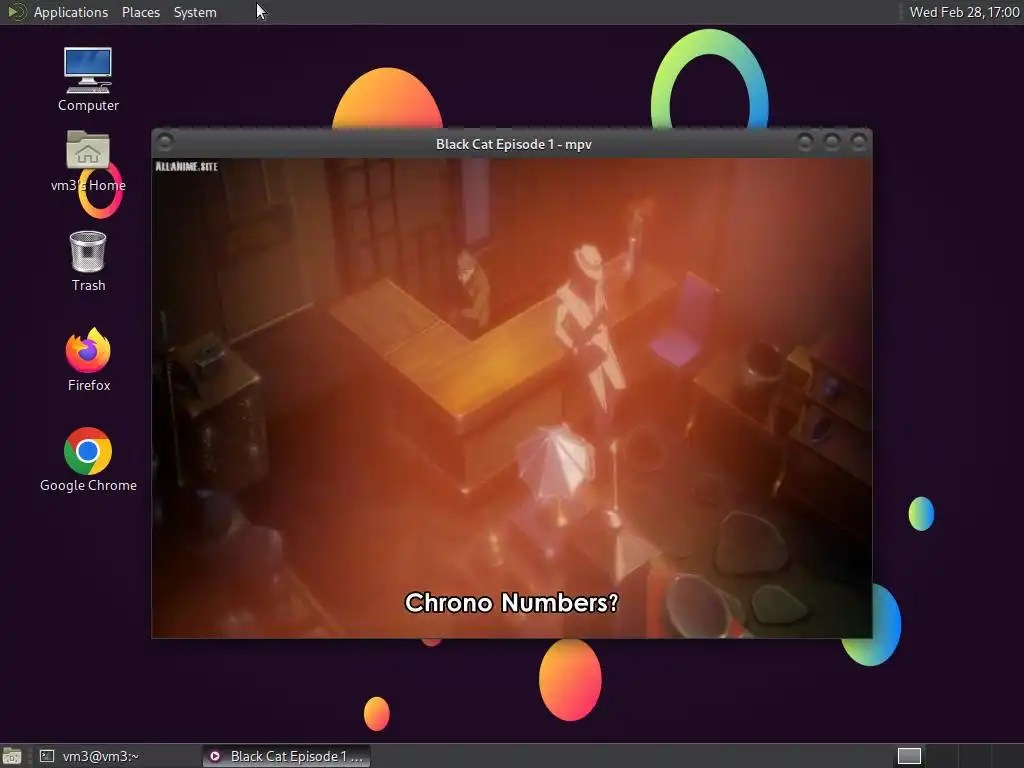
Task: Click the mpv video frame to focus it
Action: [x=512, y=398]
